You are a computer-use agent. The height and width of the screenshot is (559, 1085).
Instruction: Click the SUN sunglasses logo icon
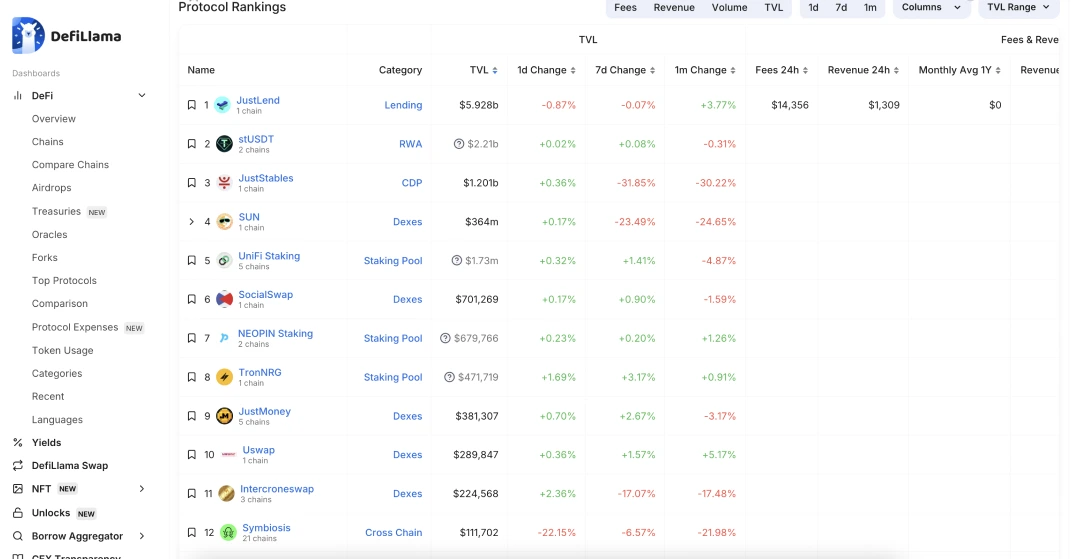(224, 222)
